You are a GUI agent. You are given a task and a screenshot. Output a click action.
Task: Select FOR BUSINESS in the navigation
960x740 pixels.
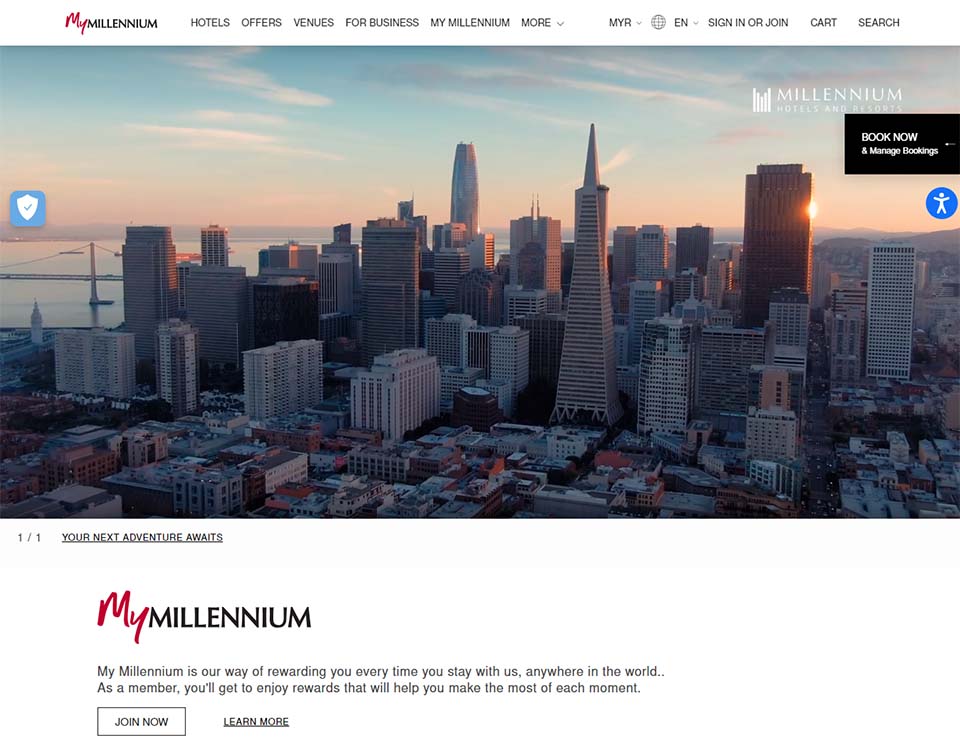tap(382, 23)
